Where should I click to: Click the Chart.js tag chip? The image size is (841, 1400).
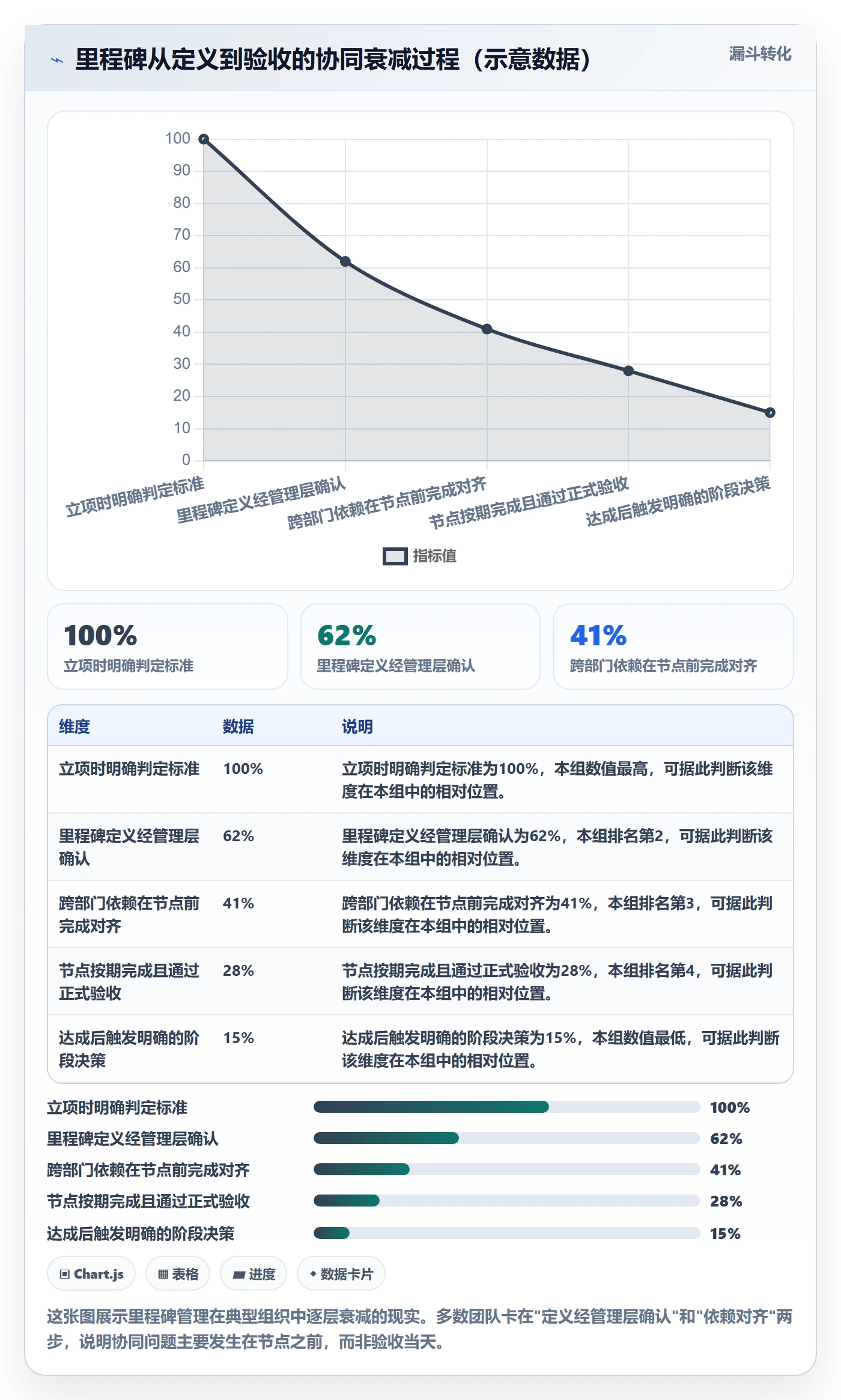click(91, 1273)
